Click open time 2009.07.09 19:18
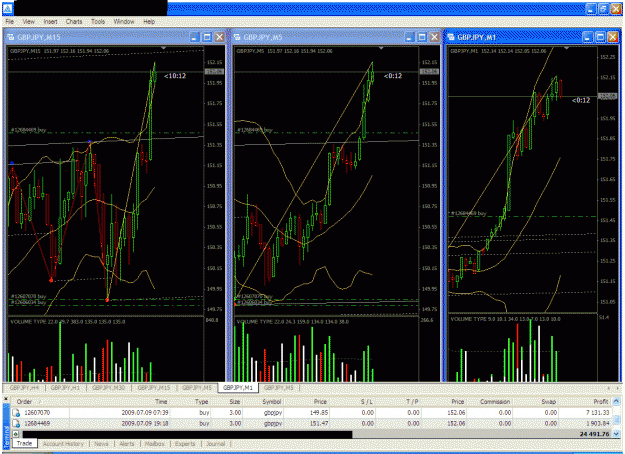Screen dimensions: 625x454 pyautogui.click(x=145, y=423)
